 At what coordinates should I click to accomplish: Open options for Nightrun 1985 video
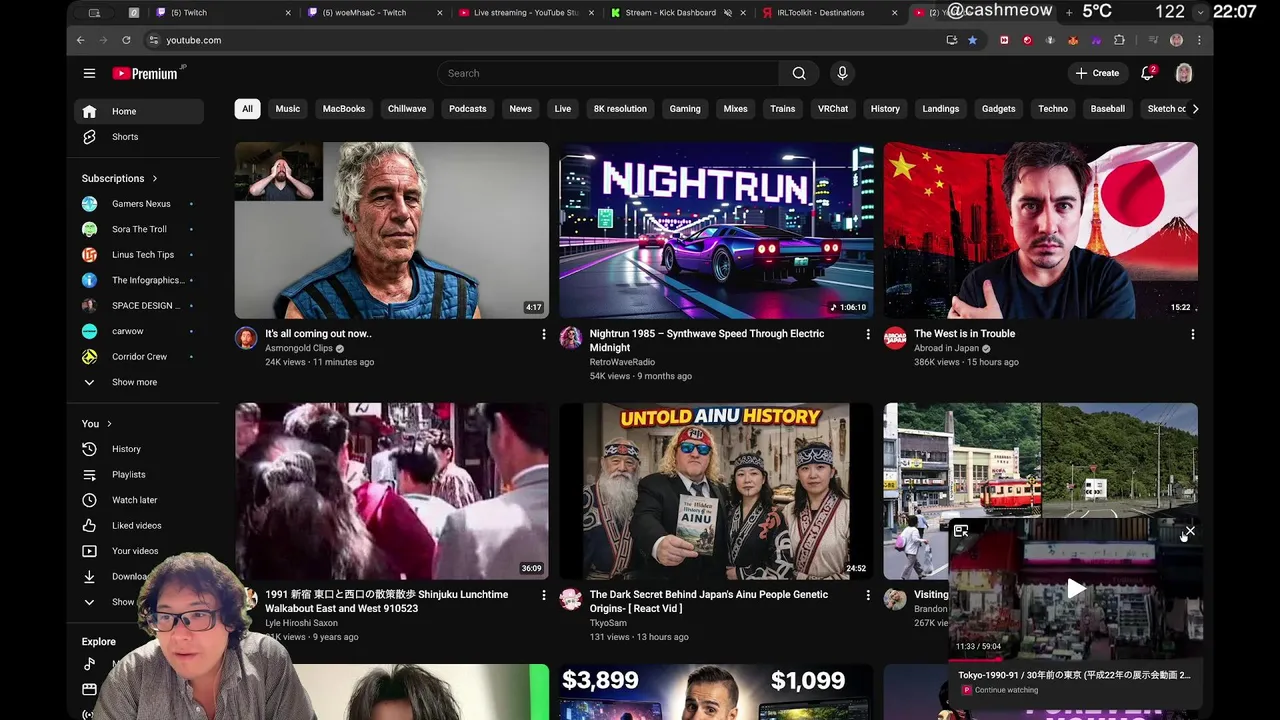(x=868, y=334)
